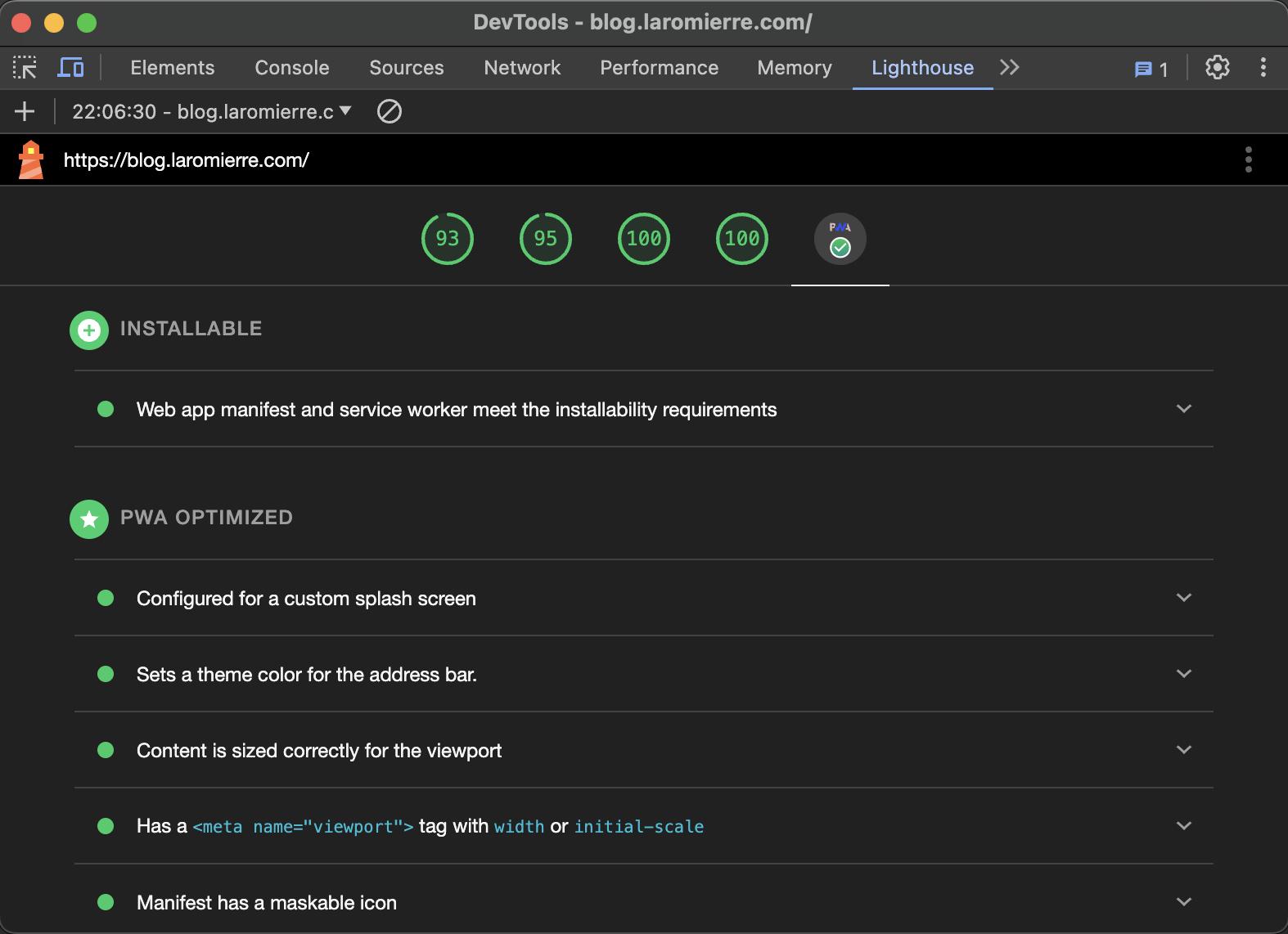
Task: Activate the inspect element picker icon
Action: (x=25, y=67)
